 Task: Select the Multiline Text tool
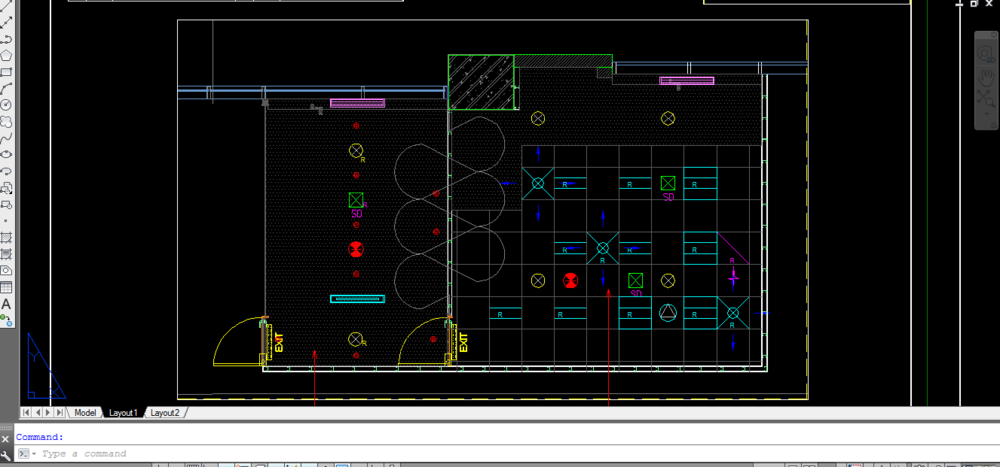[6, 304]
